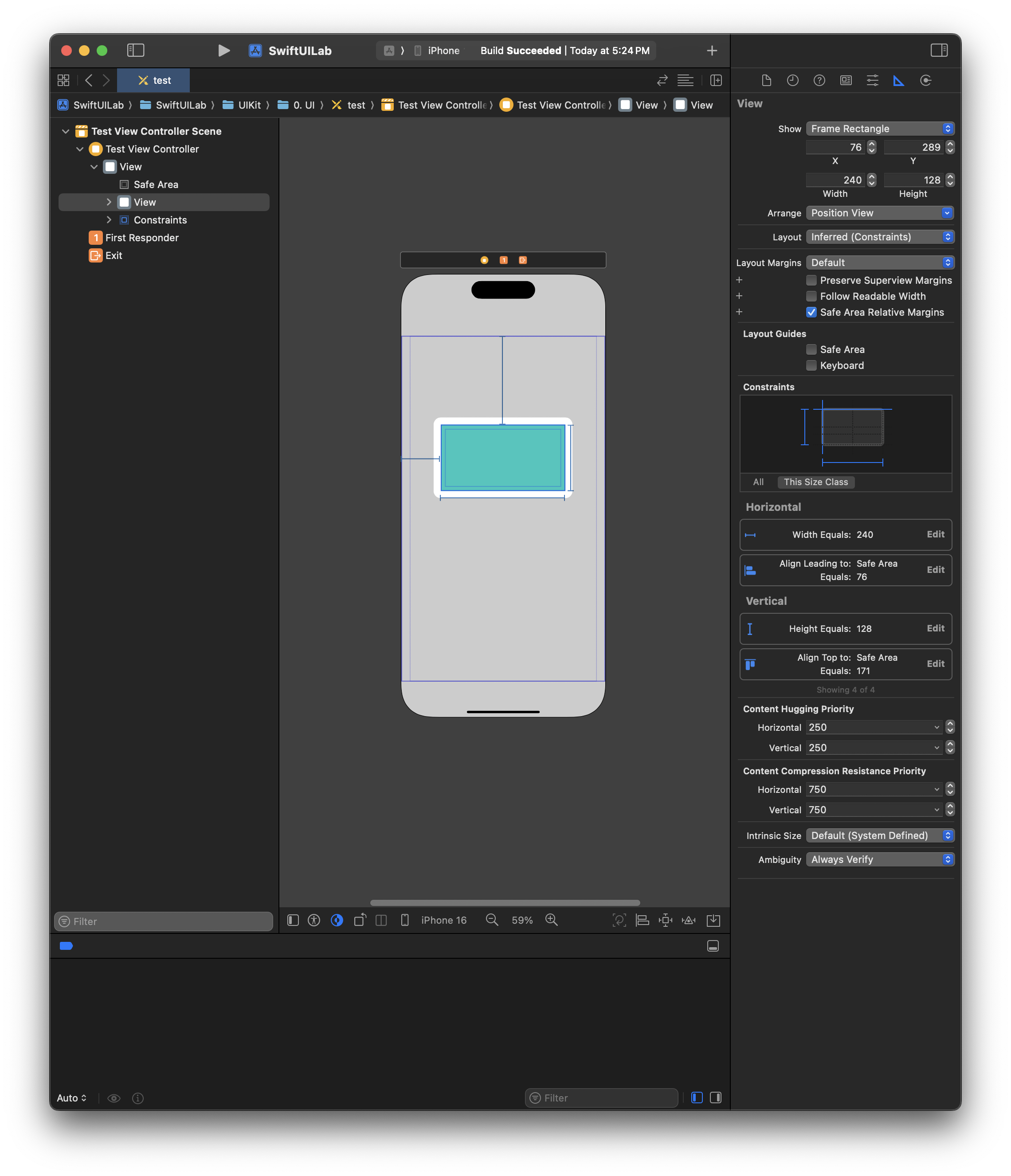Click the UIKit breadcrumb item
This screenshot has height=1176, width=1011.
[242, 105]
